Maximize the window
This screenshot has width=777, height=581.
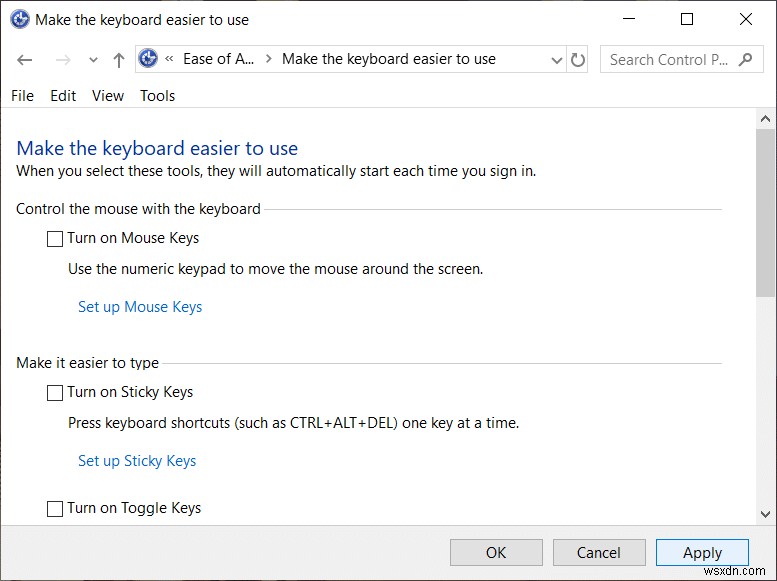click(687, 19)
